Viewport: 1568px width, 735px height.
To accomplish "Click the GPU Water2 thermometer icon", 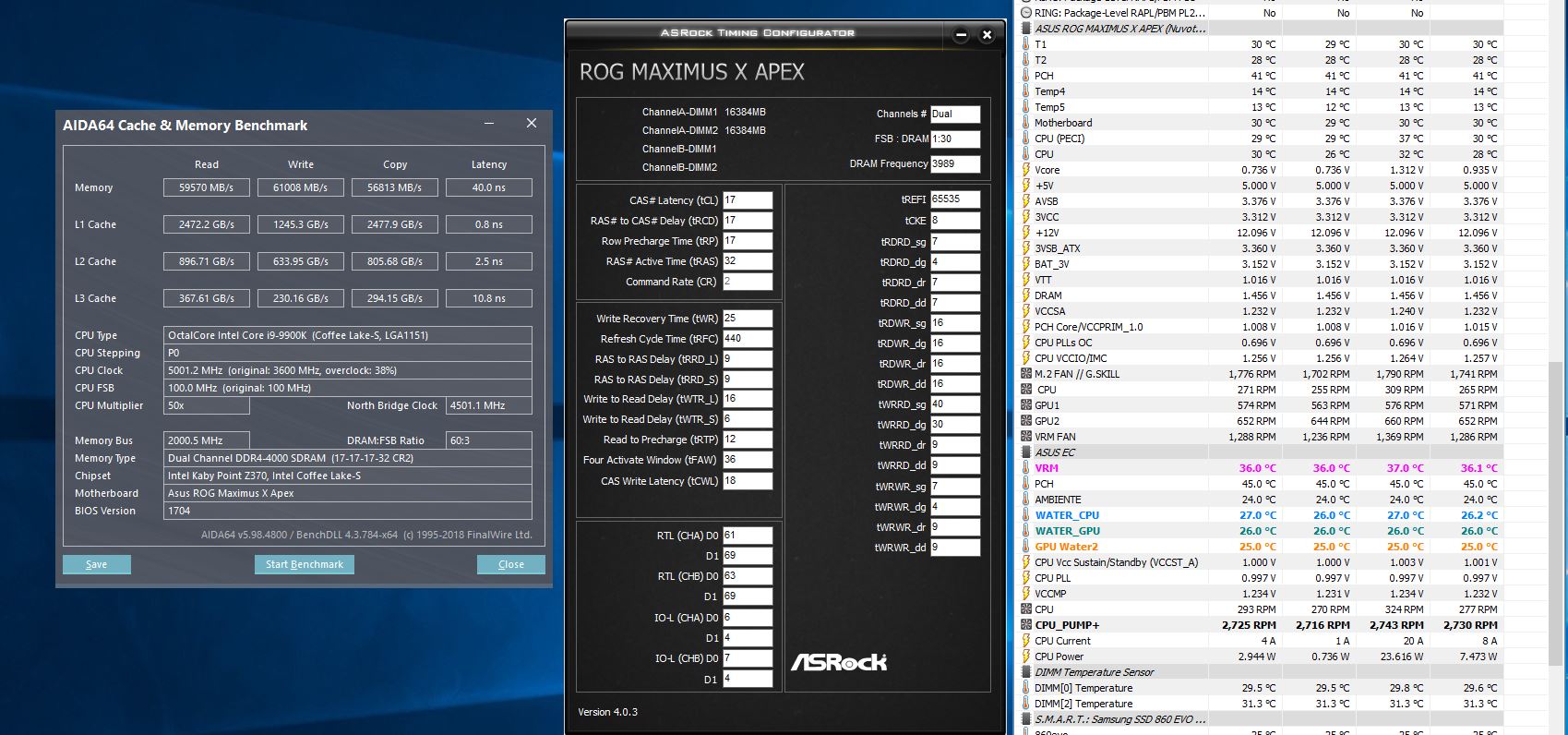I will [x=1026, y=547].
